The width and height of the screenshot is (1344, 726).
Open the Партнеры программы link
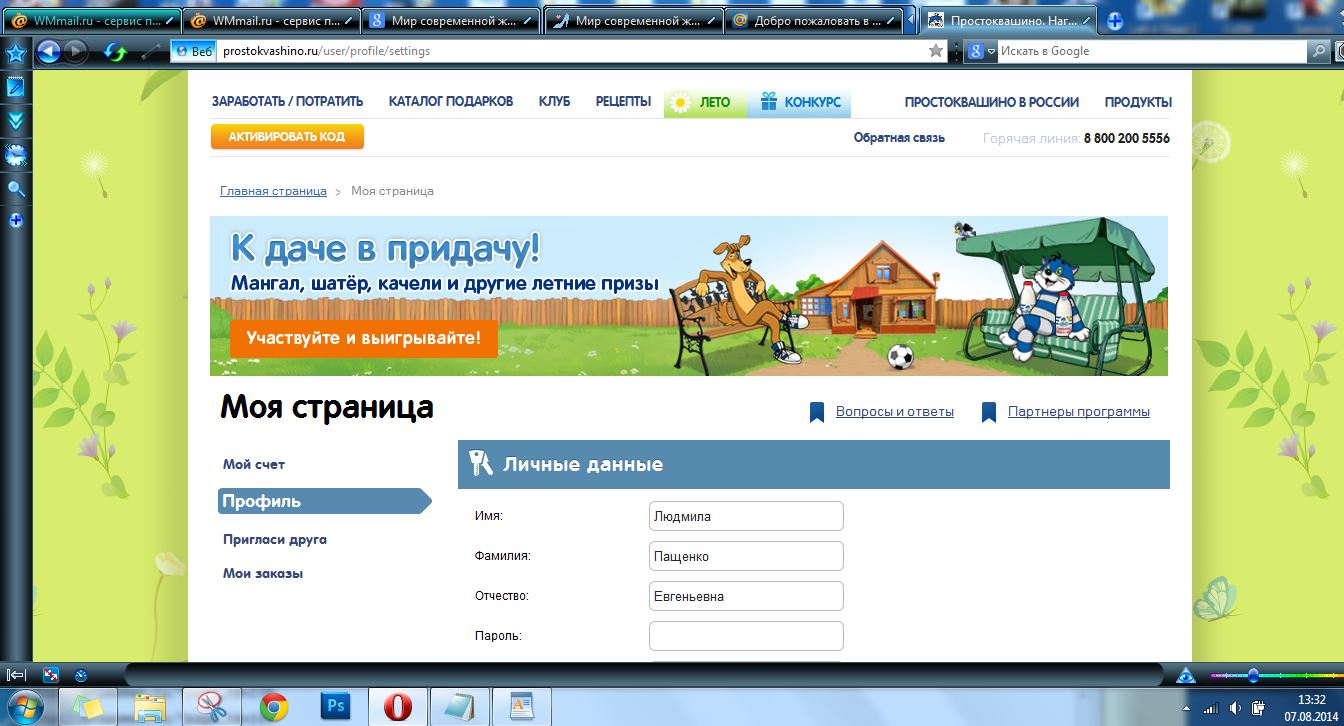pos(1079,412)
